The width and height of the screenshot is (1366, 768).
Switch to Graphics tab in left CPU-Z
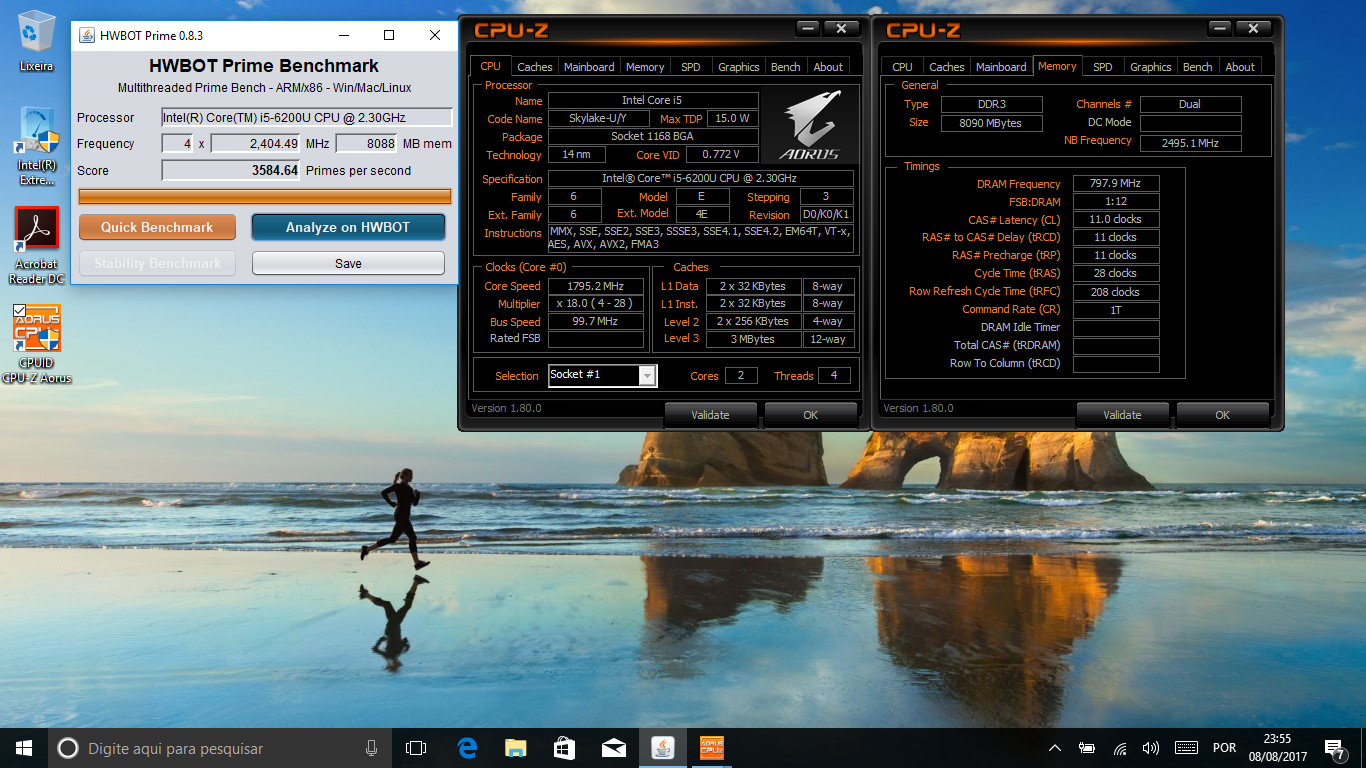739,67
